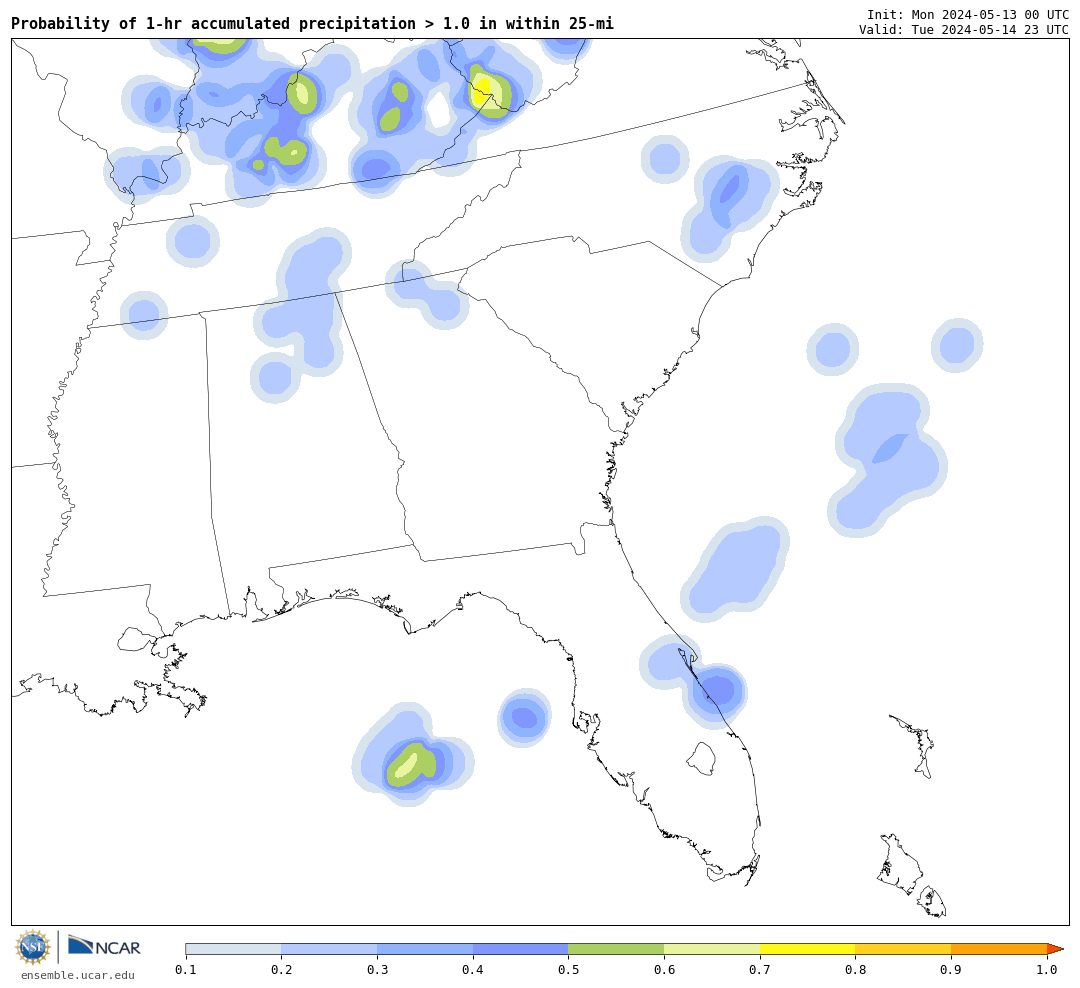Click the NCAR logo
1080x988 pixels.
click(x=104, y=947)
